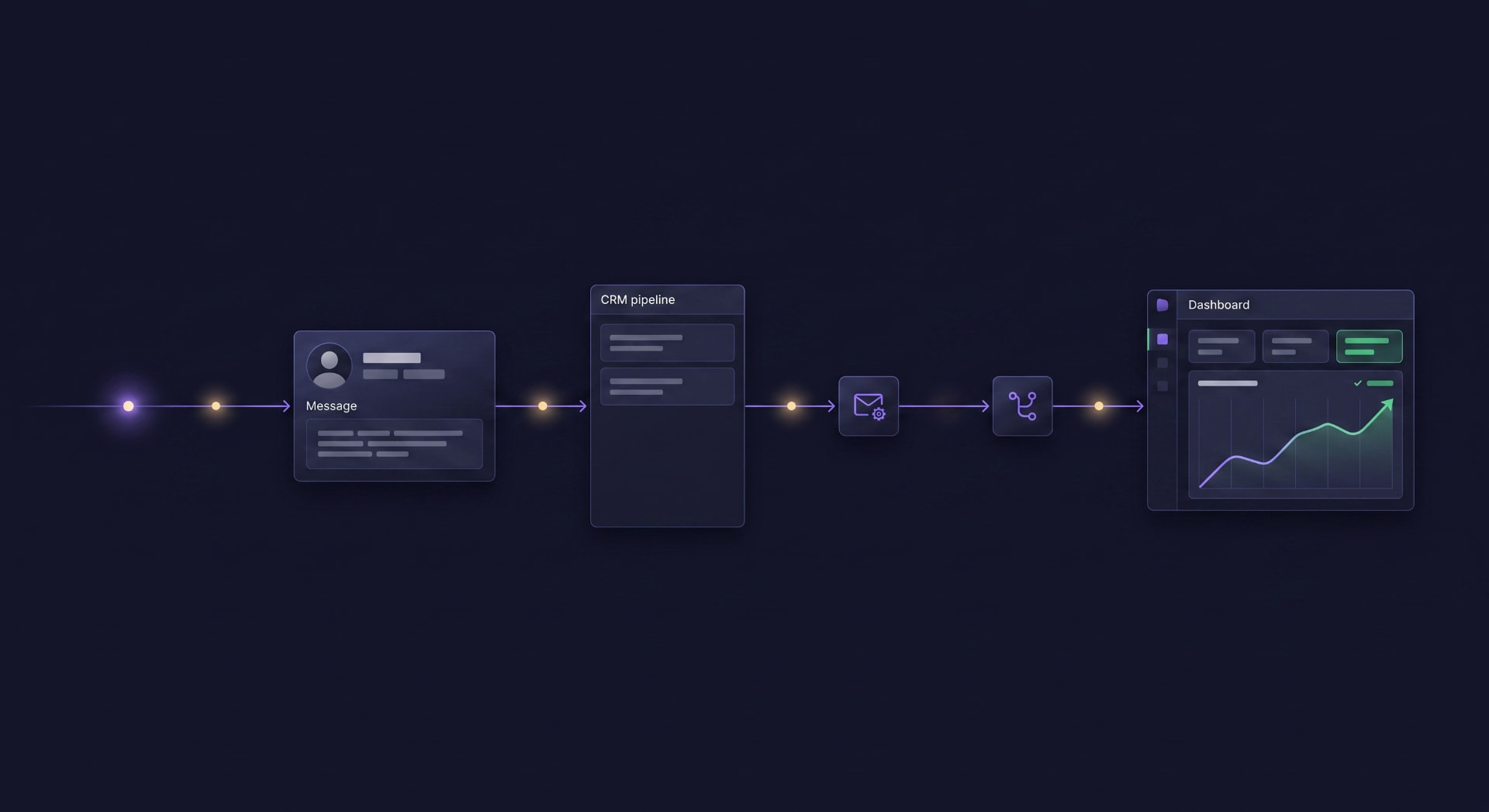
Task: Click the Dashboard logo icon
Action: tap(1162, 305)
